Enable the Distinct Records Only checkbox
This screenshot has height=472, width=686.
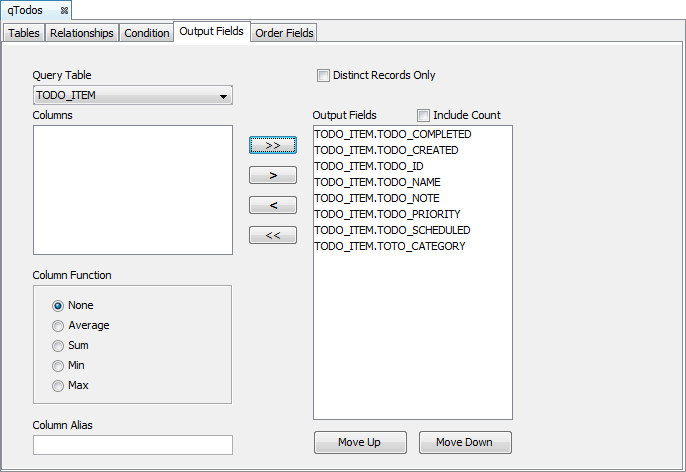tap(323, 75)
